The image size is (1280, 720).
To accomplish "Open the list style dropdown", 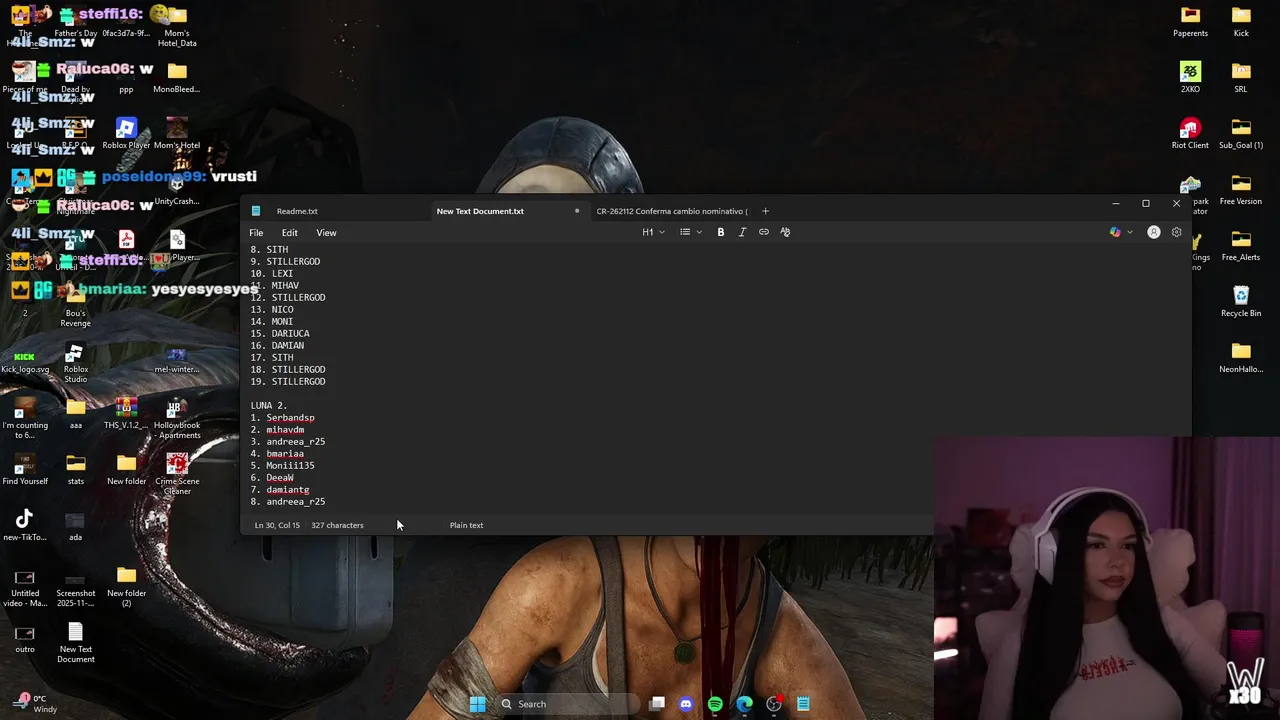I will click(x=690, y=232).
